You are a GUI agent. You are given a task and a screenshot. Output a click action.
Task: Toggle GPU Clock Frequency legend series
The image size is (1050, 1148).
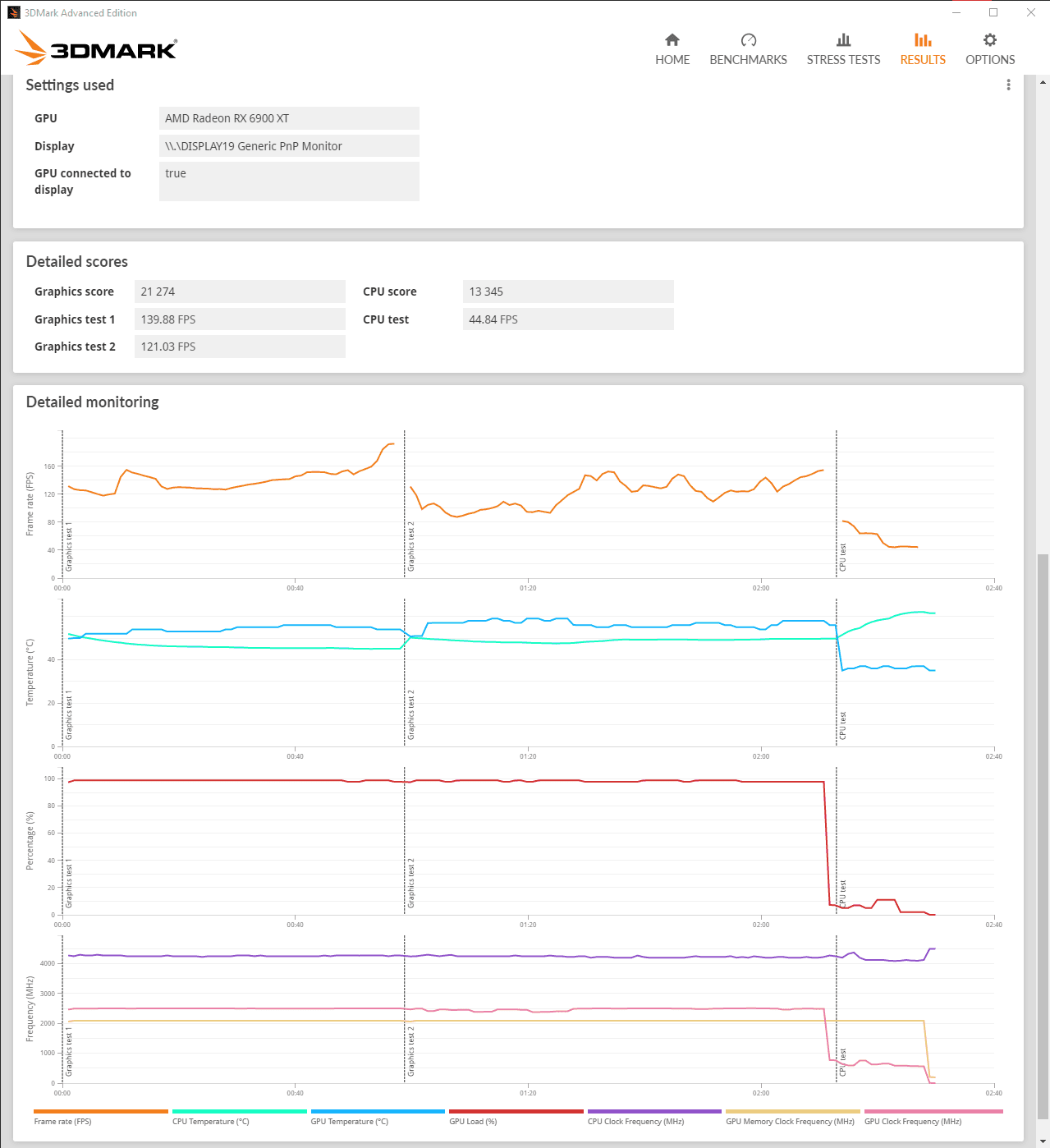pyautogui.click(x=933, y=1117)
